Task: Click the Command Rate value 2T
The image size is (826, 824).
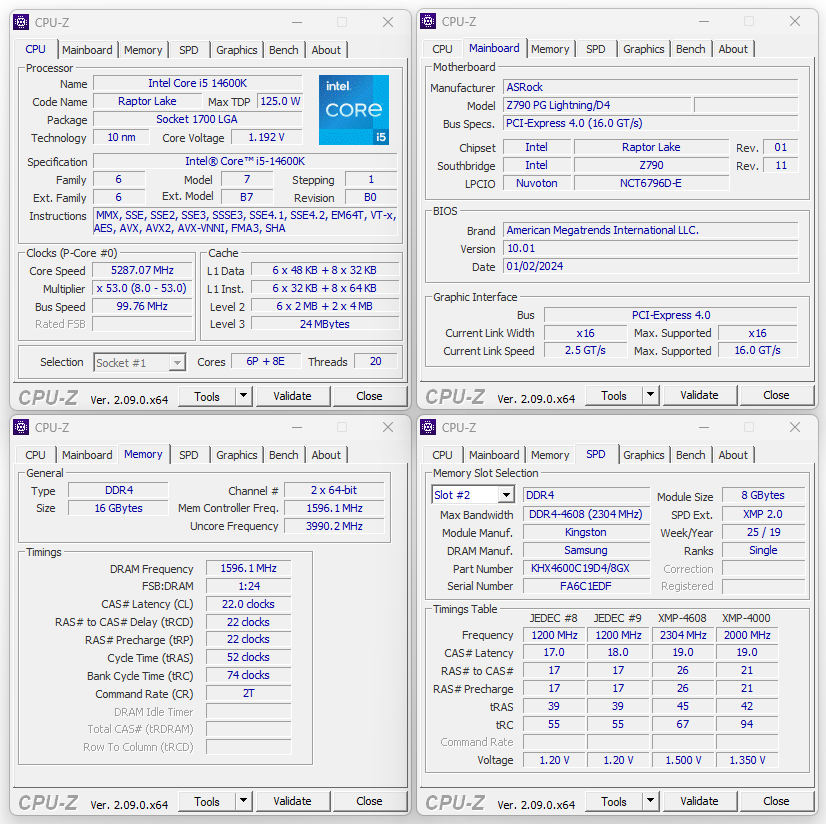Action: coord(249,693)
